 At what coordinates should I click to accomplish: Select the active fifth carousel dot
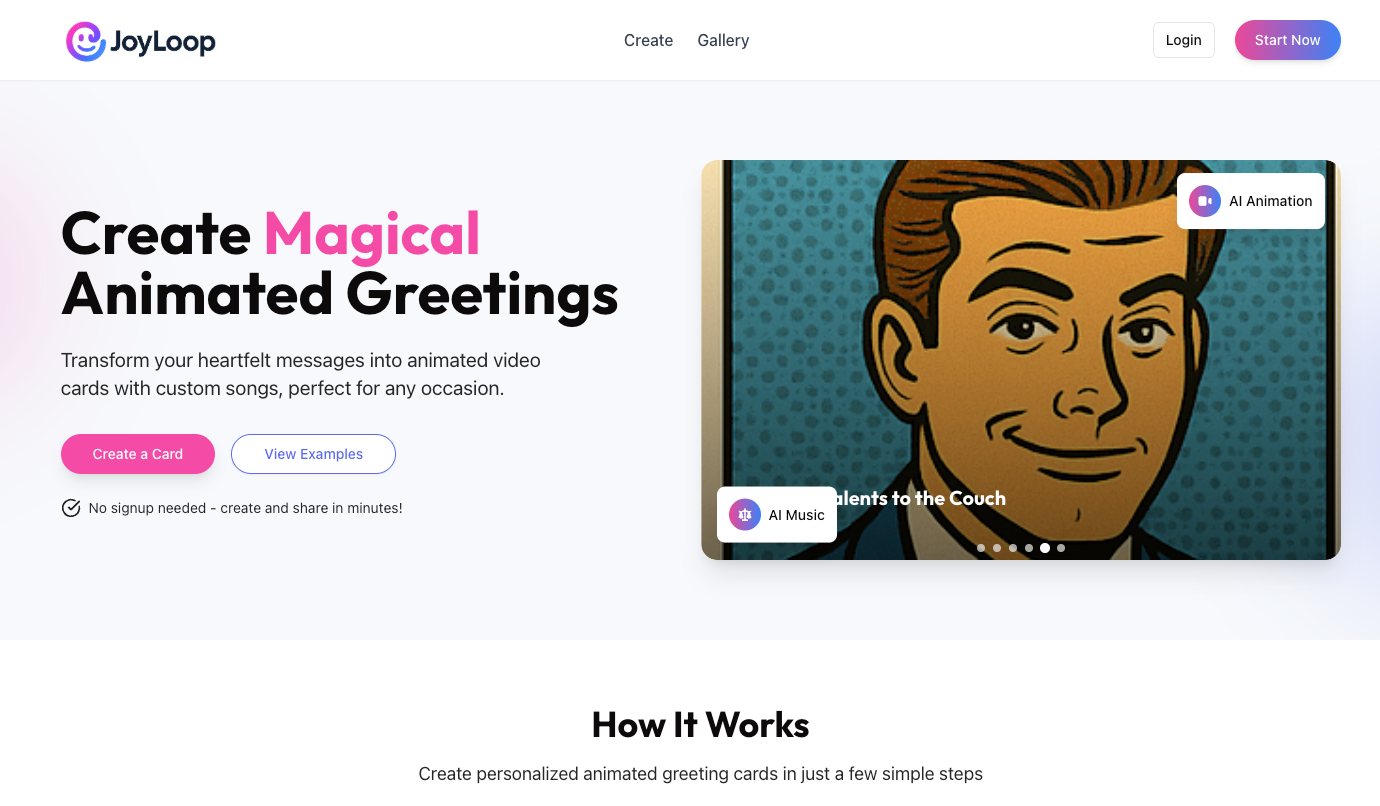(1045, 548)
